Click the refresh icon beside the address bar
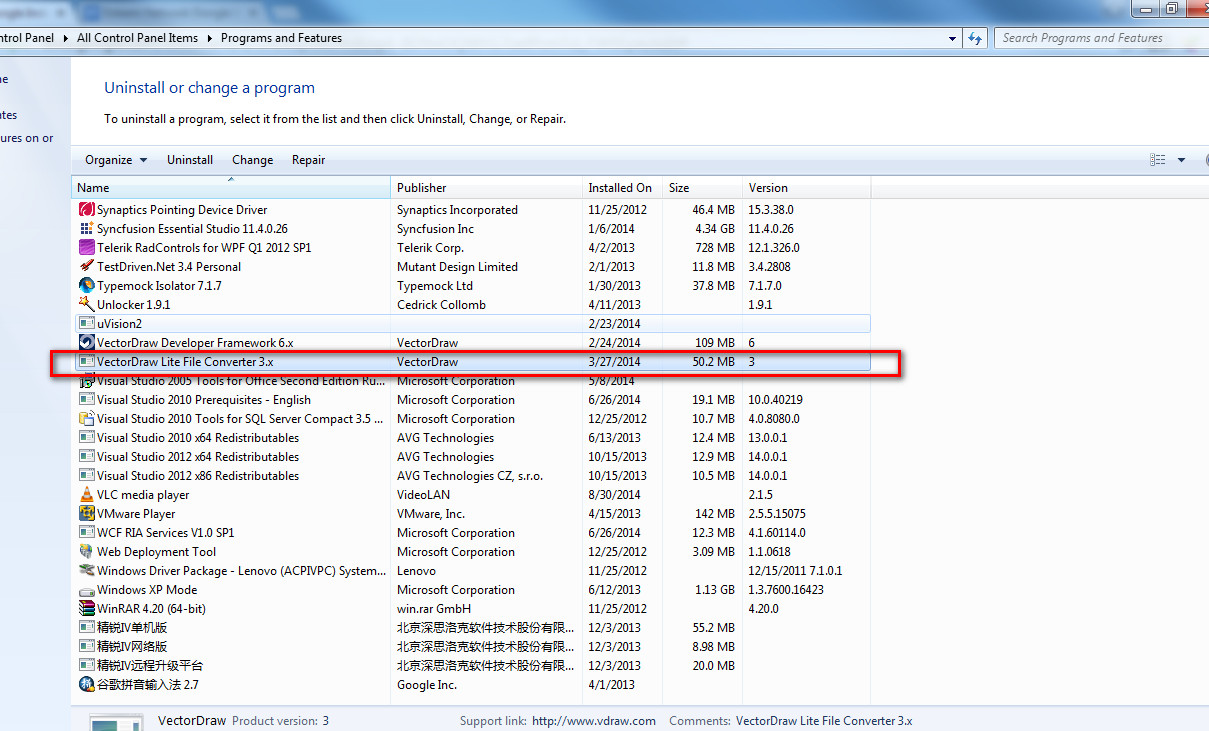This screenshot has width=1209, height=731. click(x=974, y=37)
